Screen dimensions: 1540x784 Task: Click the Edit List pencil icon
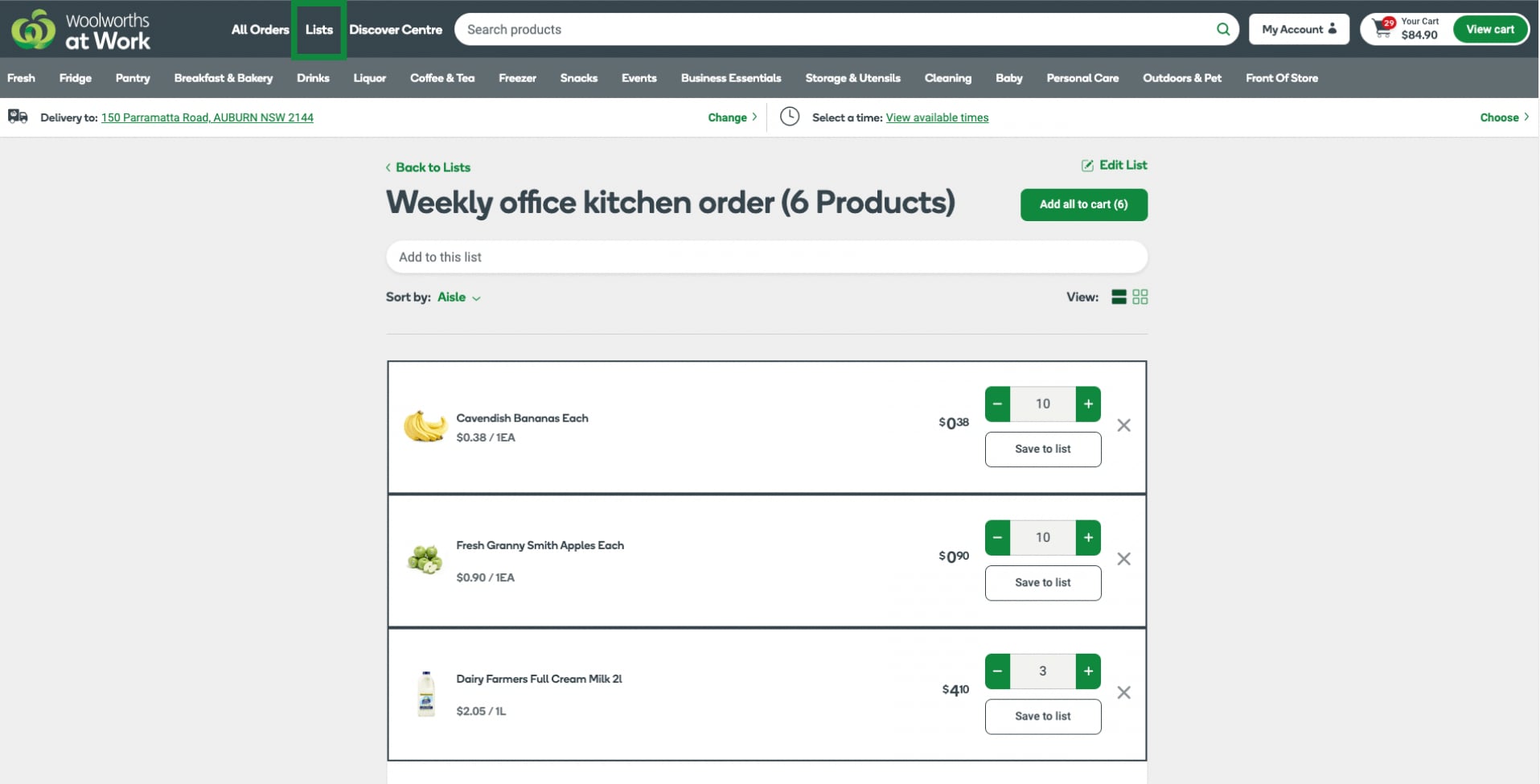[x=1087, y=165]
